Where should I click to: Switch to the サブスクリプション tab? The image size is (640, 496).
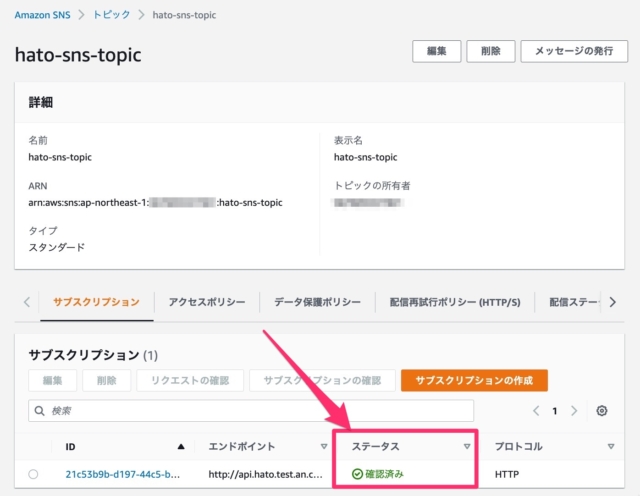pos(96,302)
